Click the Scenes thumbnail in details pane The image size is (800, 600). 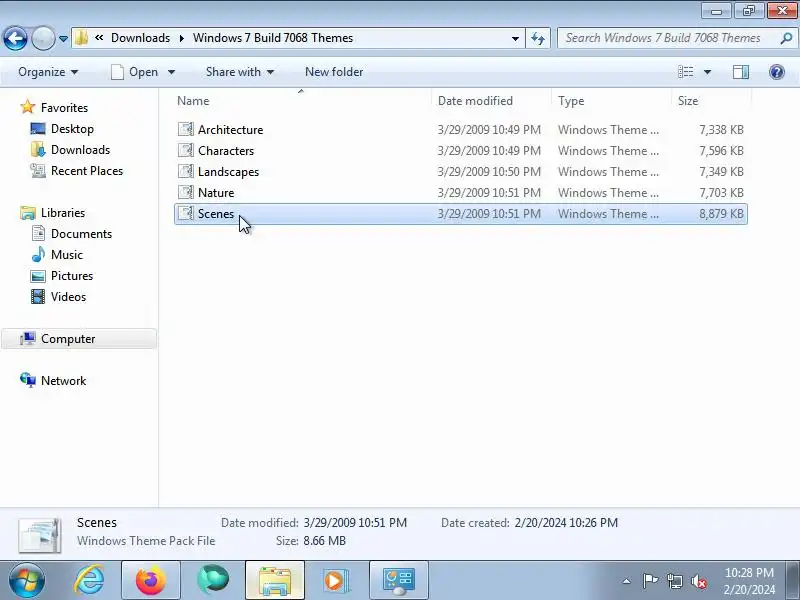[x=40, y=535]
